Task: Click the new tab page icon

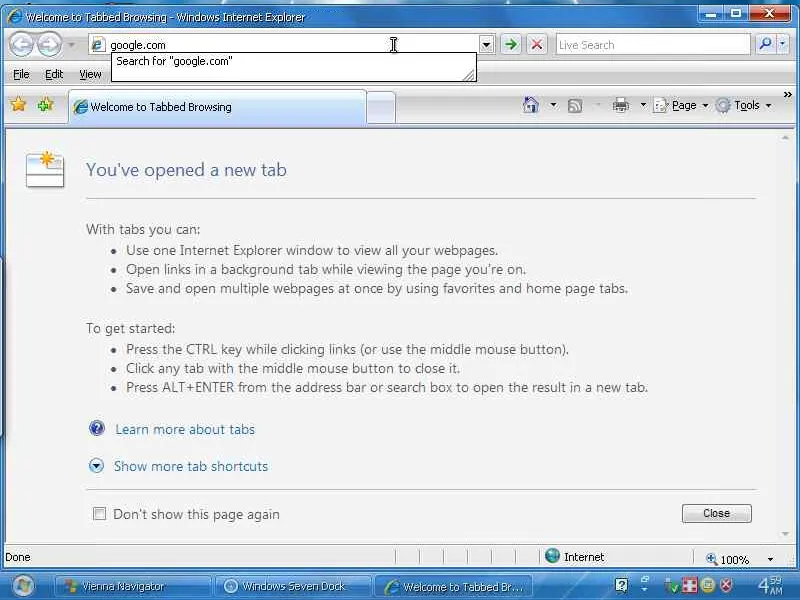Action: pyautogui.click(x=45, y=169)
